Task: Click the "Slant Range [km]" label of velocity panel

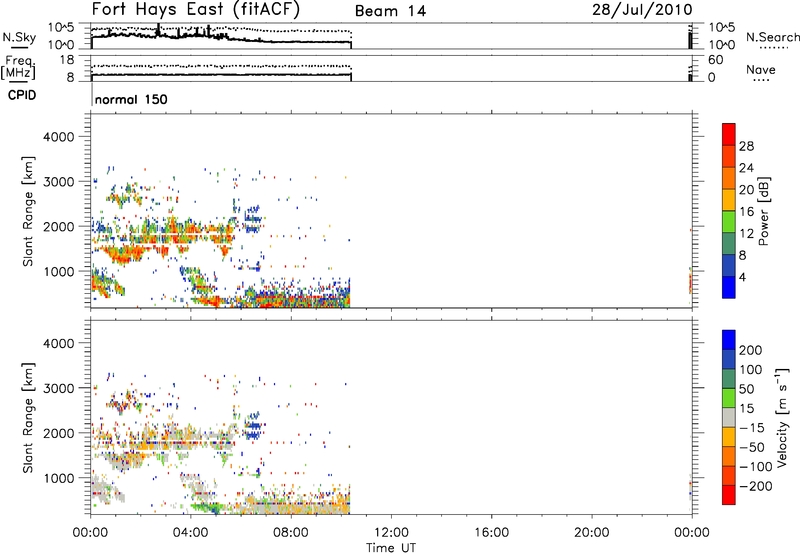Action: point(28,417)
